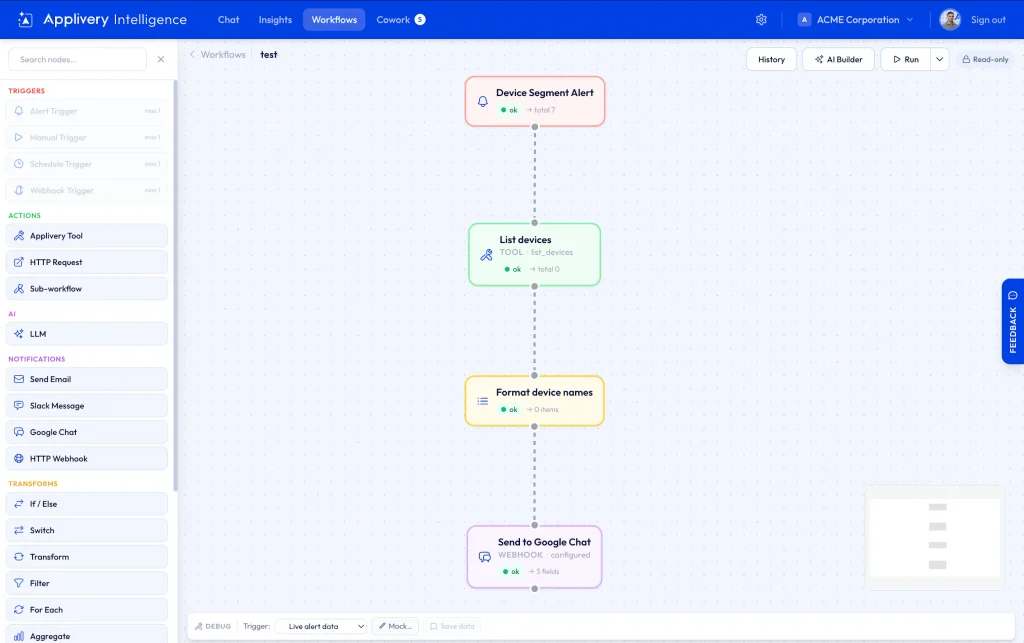The image size is (1024, 643).
Task: Click the Webhook Trigger item
Action: click(86, 191)
